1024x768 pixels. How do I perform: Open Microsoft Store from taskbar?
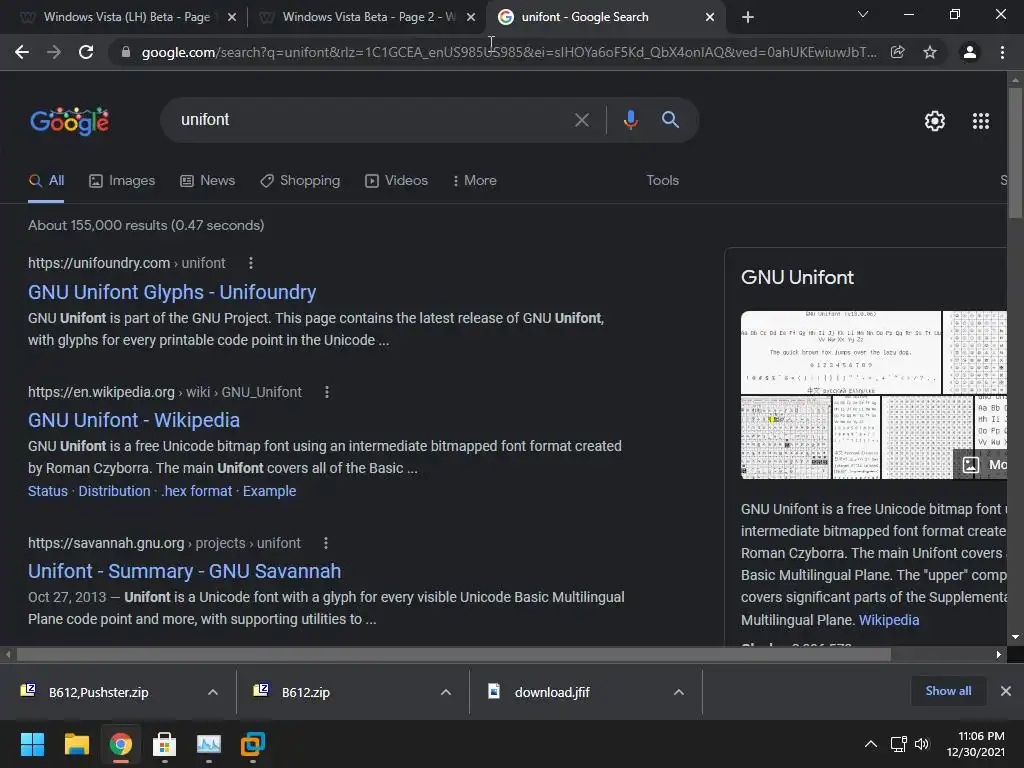coord(165,744)
